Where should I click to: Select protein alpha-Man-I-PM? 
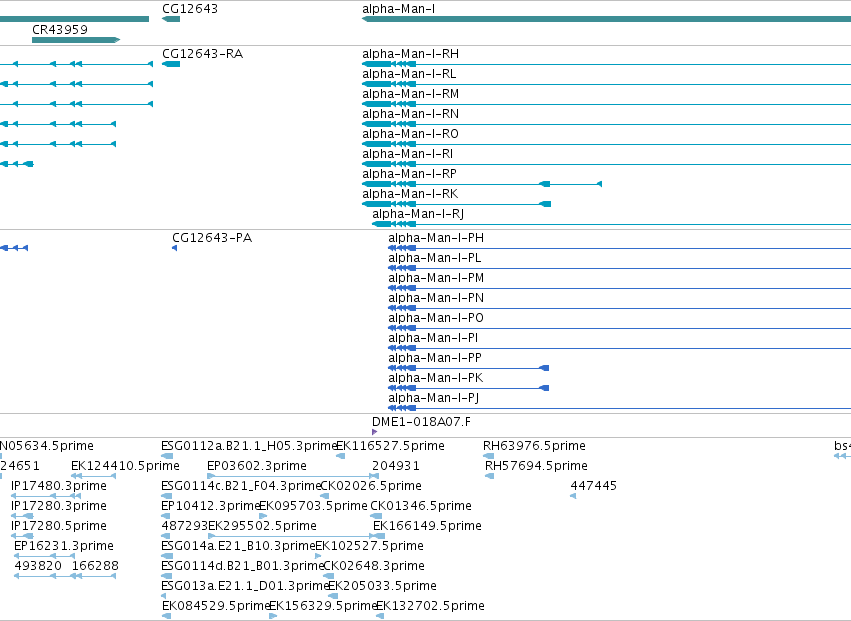coord(436,278)
